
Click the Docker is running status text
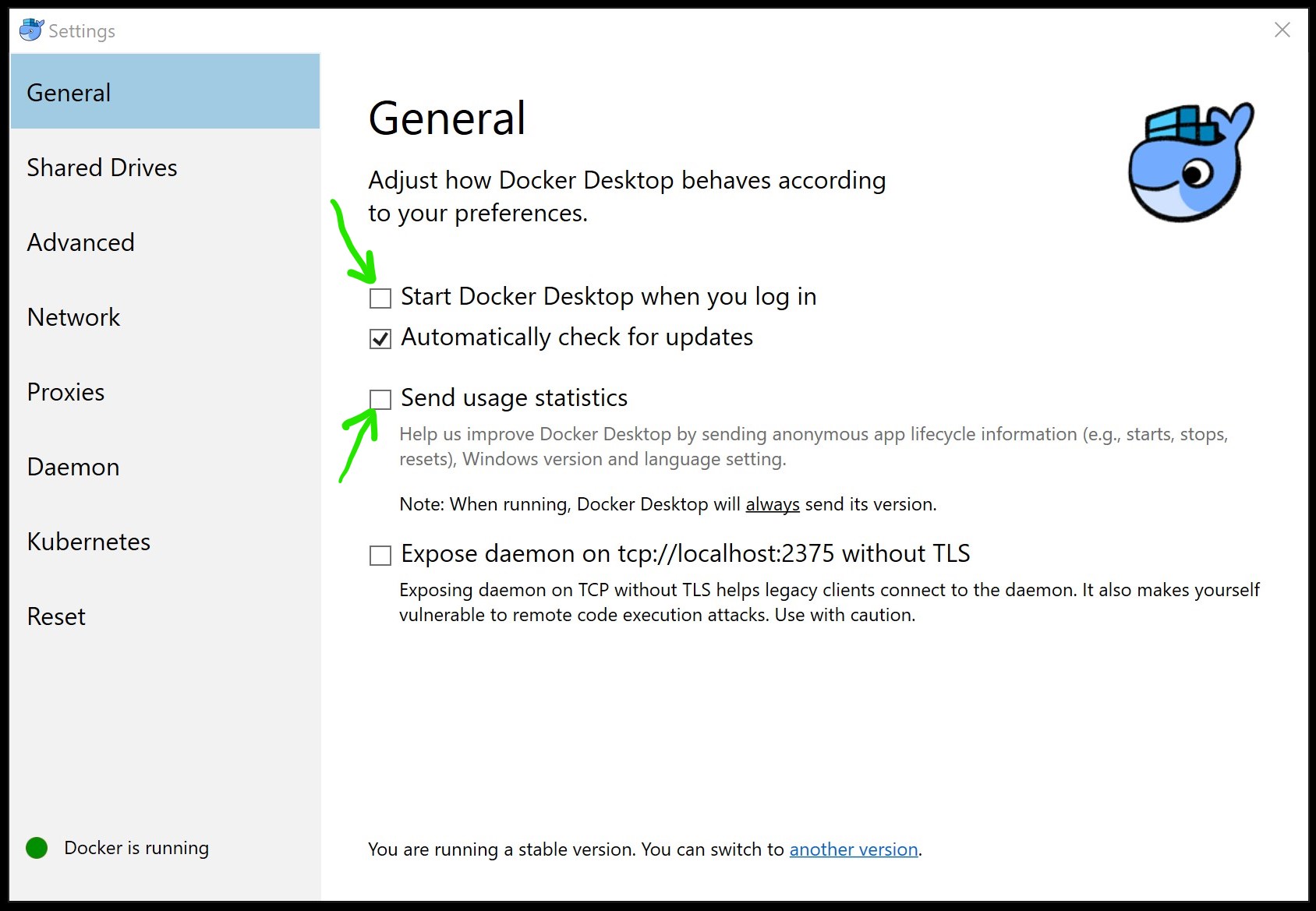click(x=136, y=848)
